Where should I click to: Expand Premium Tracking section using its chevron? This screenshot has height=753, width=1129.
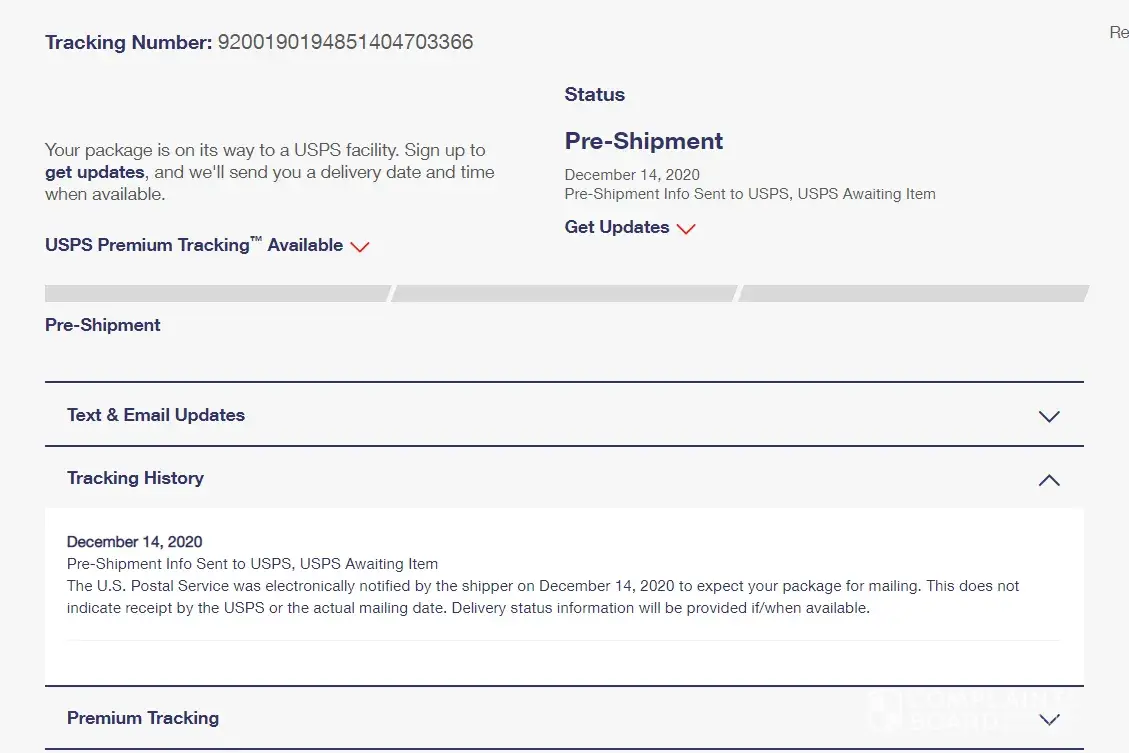(1048, 719)
